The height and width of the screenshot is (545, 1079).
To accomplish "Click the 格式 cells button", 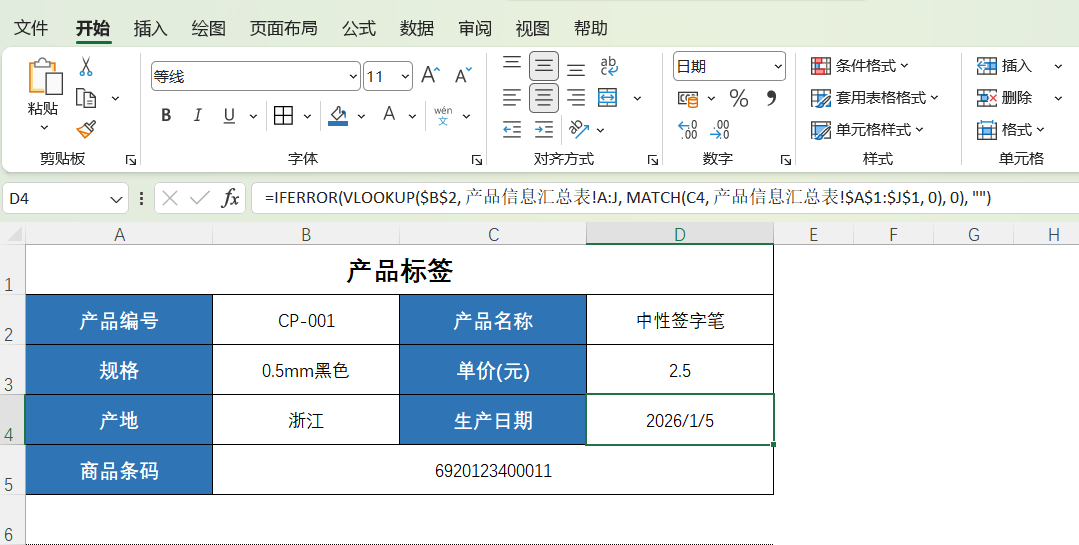I will pyautogui.click(x=1012, y=129).
